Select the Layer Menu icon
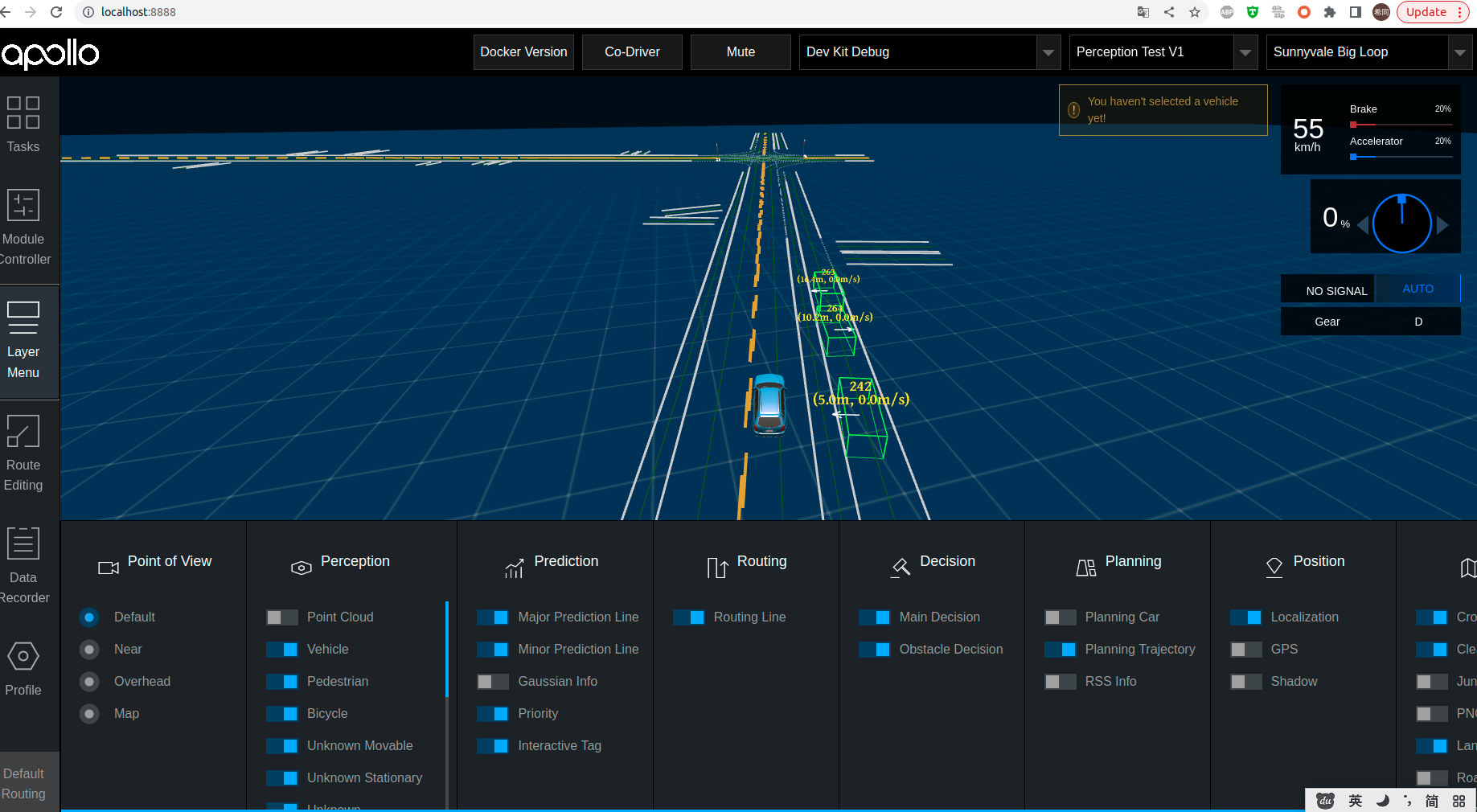The image size is (1477, 812). [x=23, y=318]
